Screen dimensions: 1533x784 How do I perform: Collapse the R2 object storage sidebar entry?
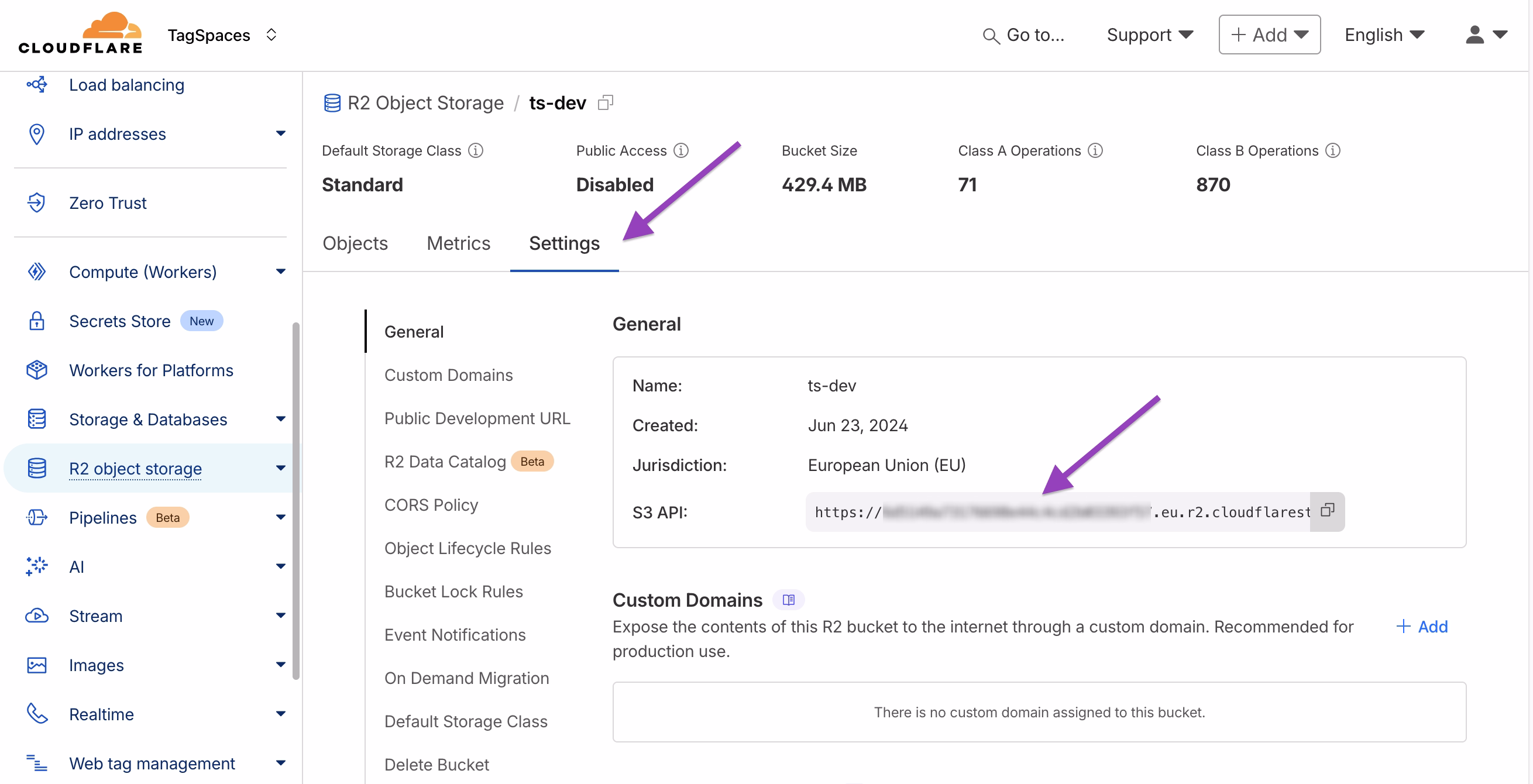click(280, 469)
